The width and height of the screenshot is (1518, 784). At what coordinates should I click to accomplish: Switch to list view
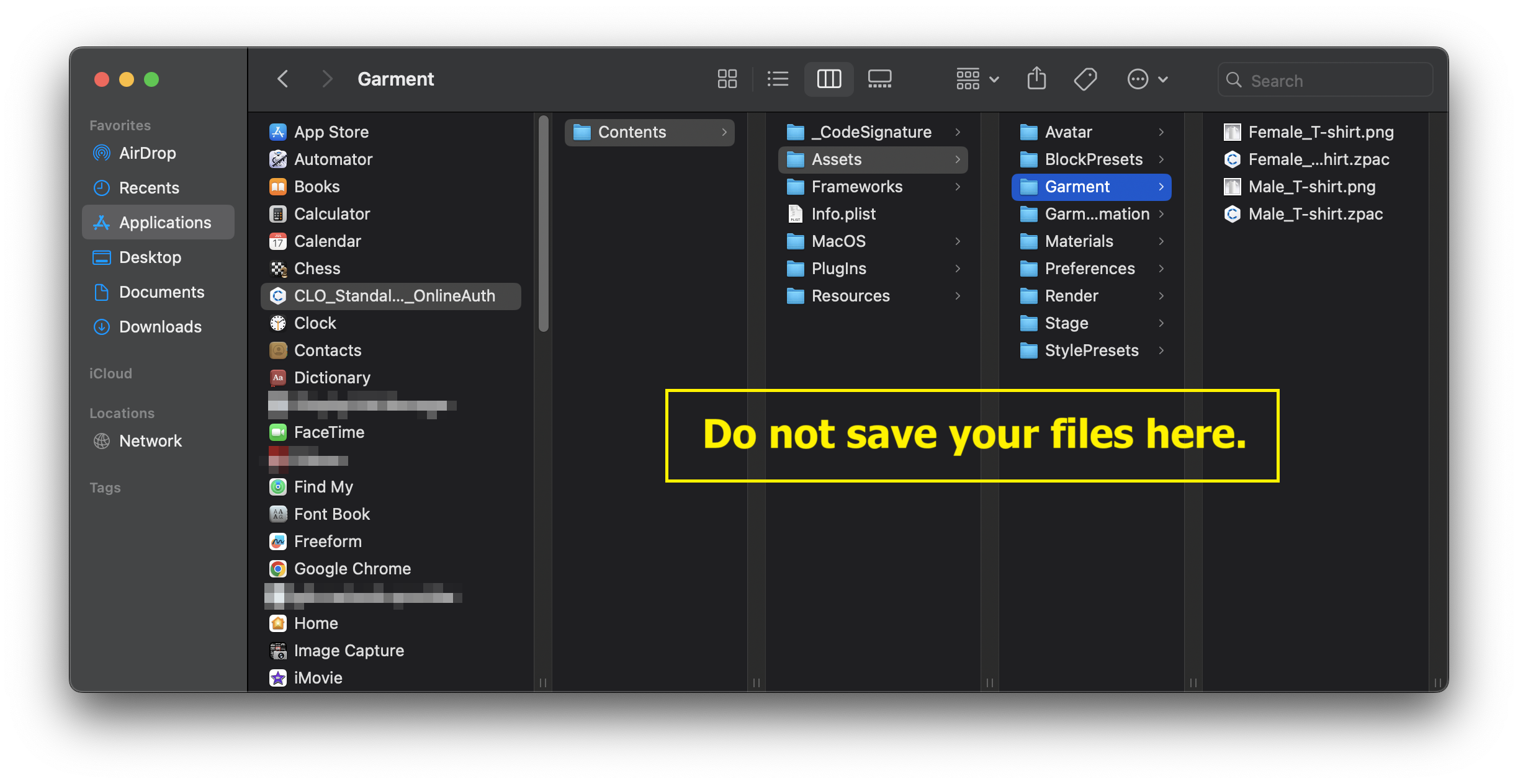[x=778, y=79]
